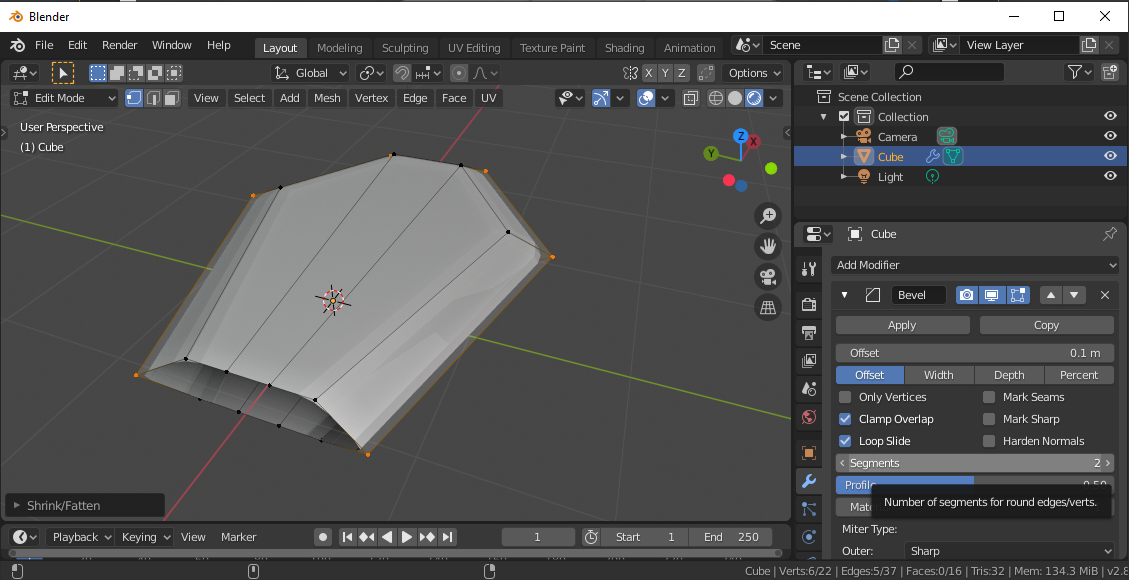
Task: Apply the Bevel modifier
Action: pos(902,325)
